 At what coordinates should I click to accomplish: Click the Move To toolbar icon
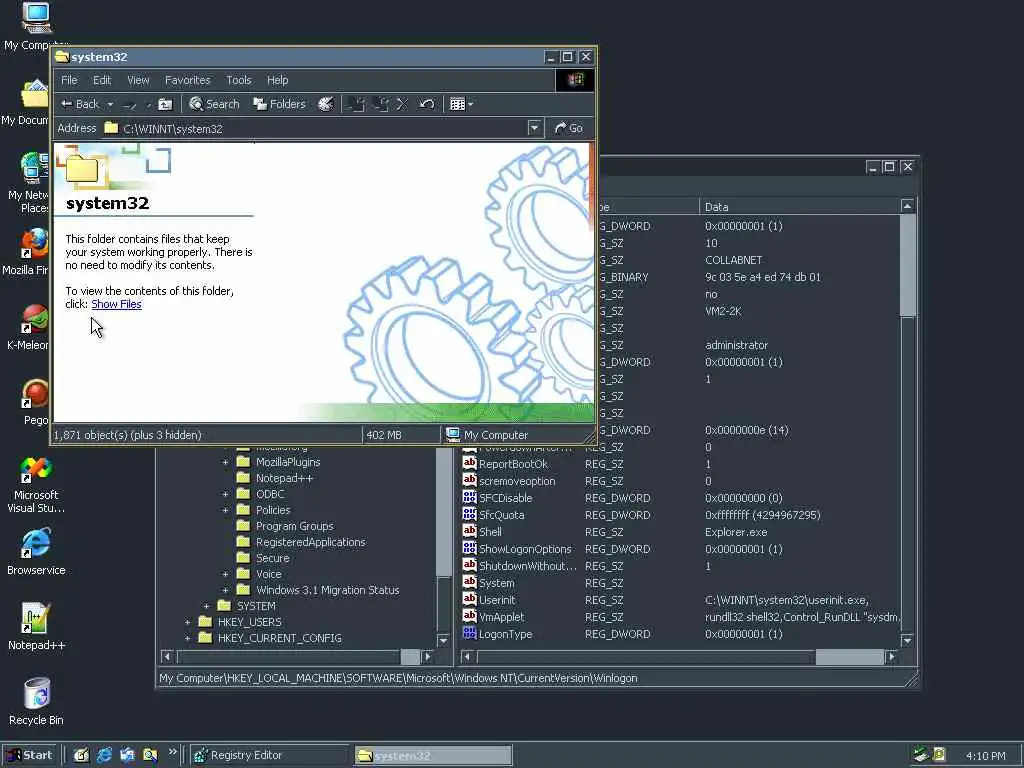pos(356,104)
